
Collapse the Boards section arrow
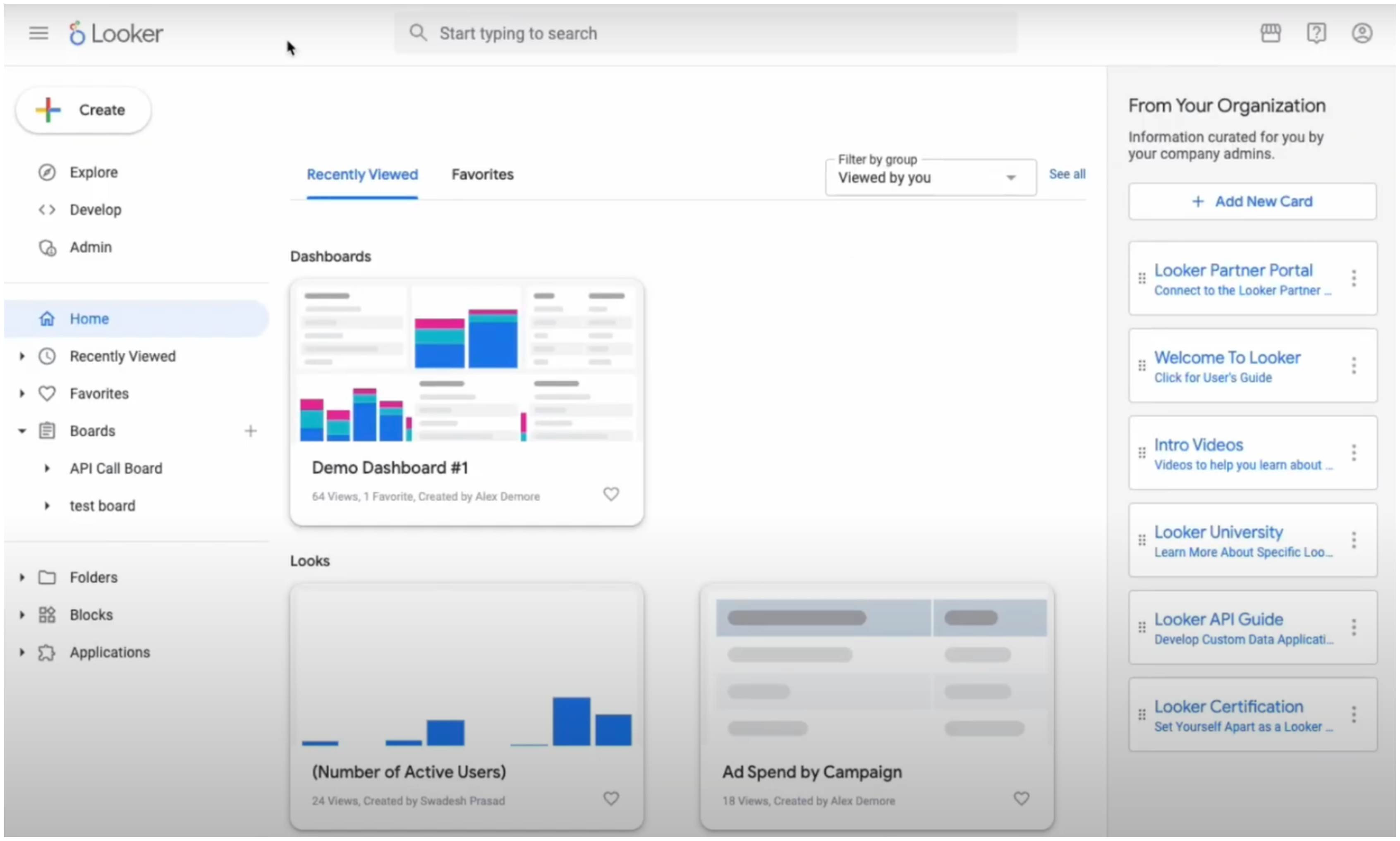click(x=22, y=431)
